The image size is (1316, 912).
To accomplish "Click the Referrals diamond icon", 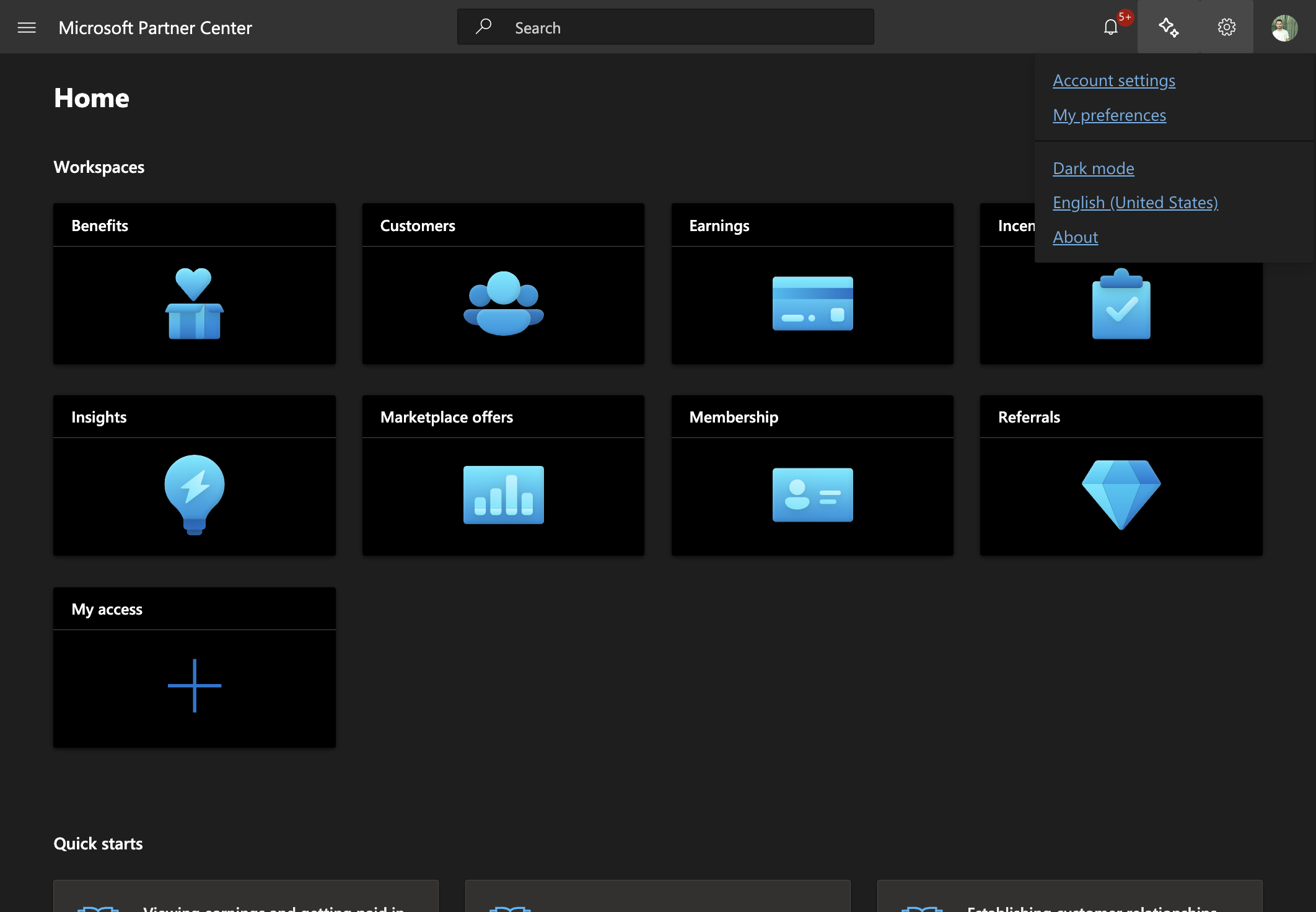I will [x=1121, y=495].
